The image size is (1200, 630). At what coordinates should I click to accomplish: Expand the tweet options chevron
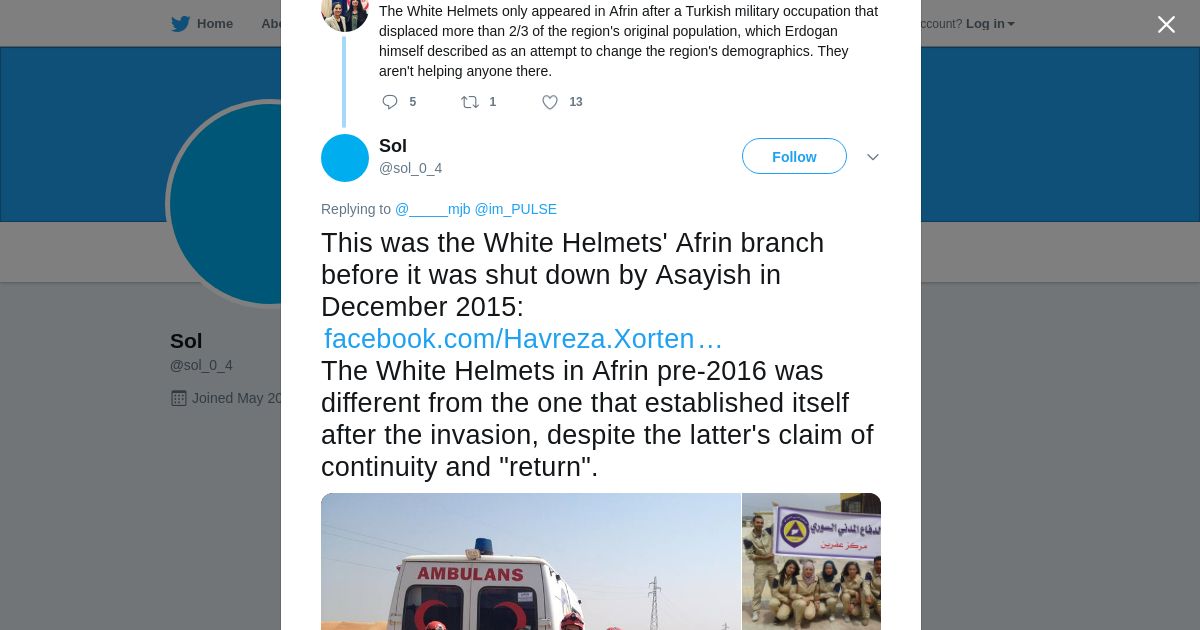(x=872, y=157)
